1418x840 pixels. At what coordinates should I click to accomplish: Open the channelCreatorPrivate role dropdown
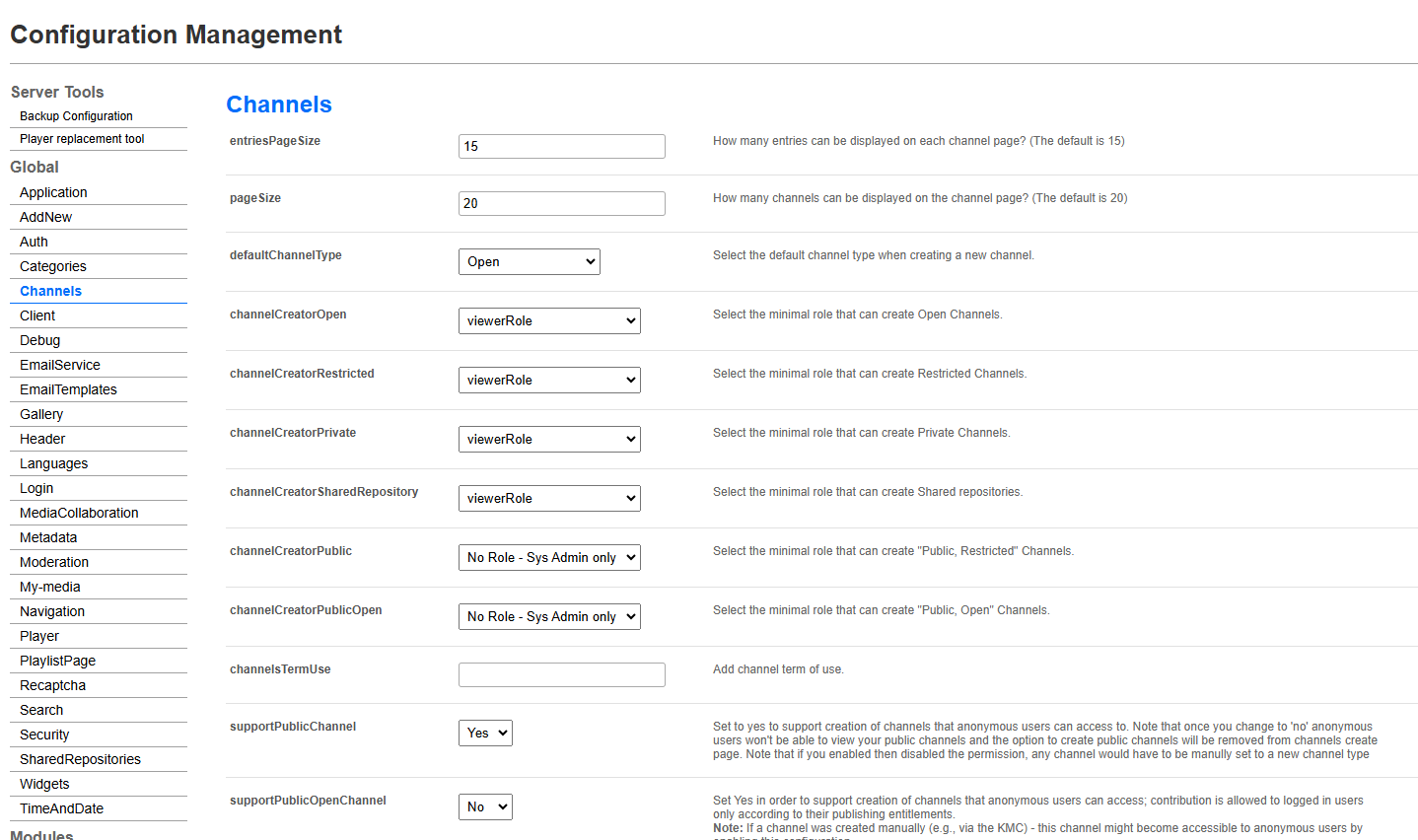point(549,439)
